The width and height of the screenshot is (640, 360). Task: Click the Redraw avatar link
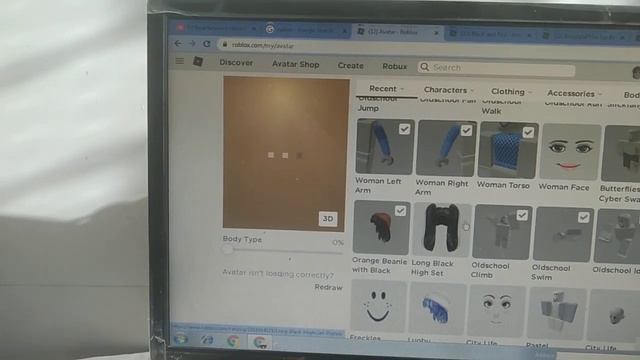pos(329,287)
